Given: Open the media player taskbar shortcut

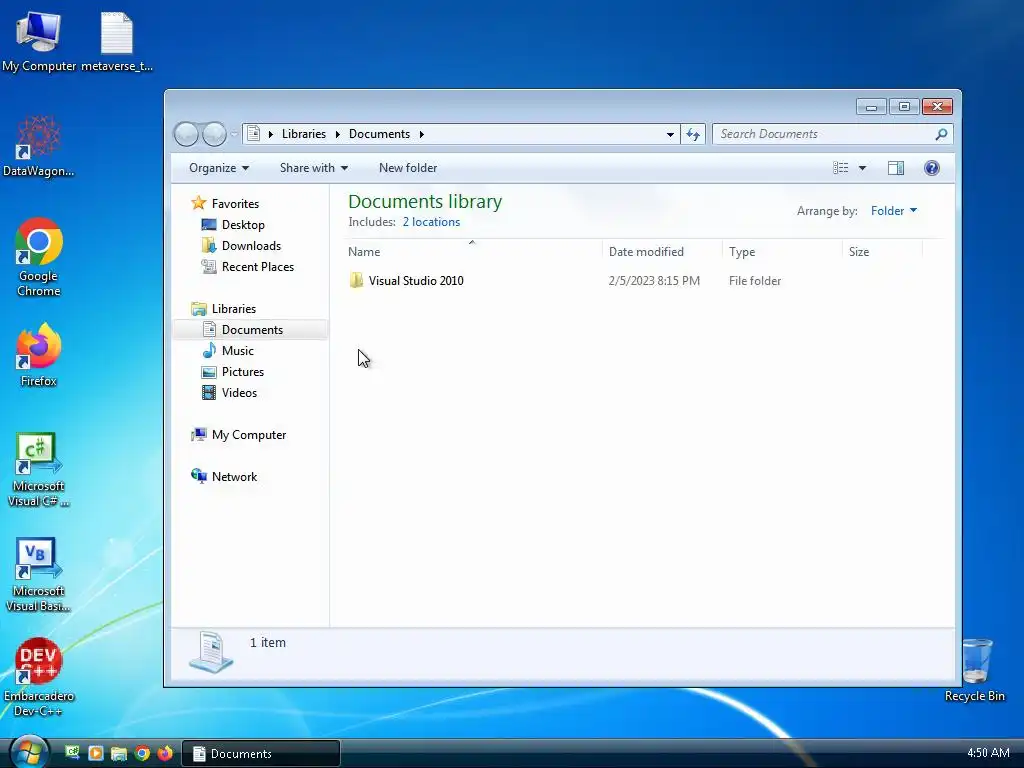Looking at the screenshot, I should tap(95, 753).
